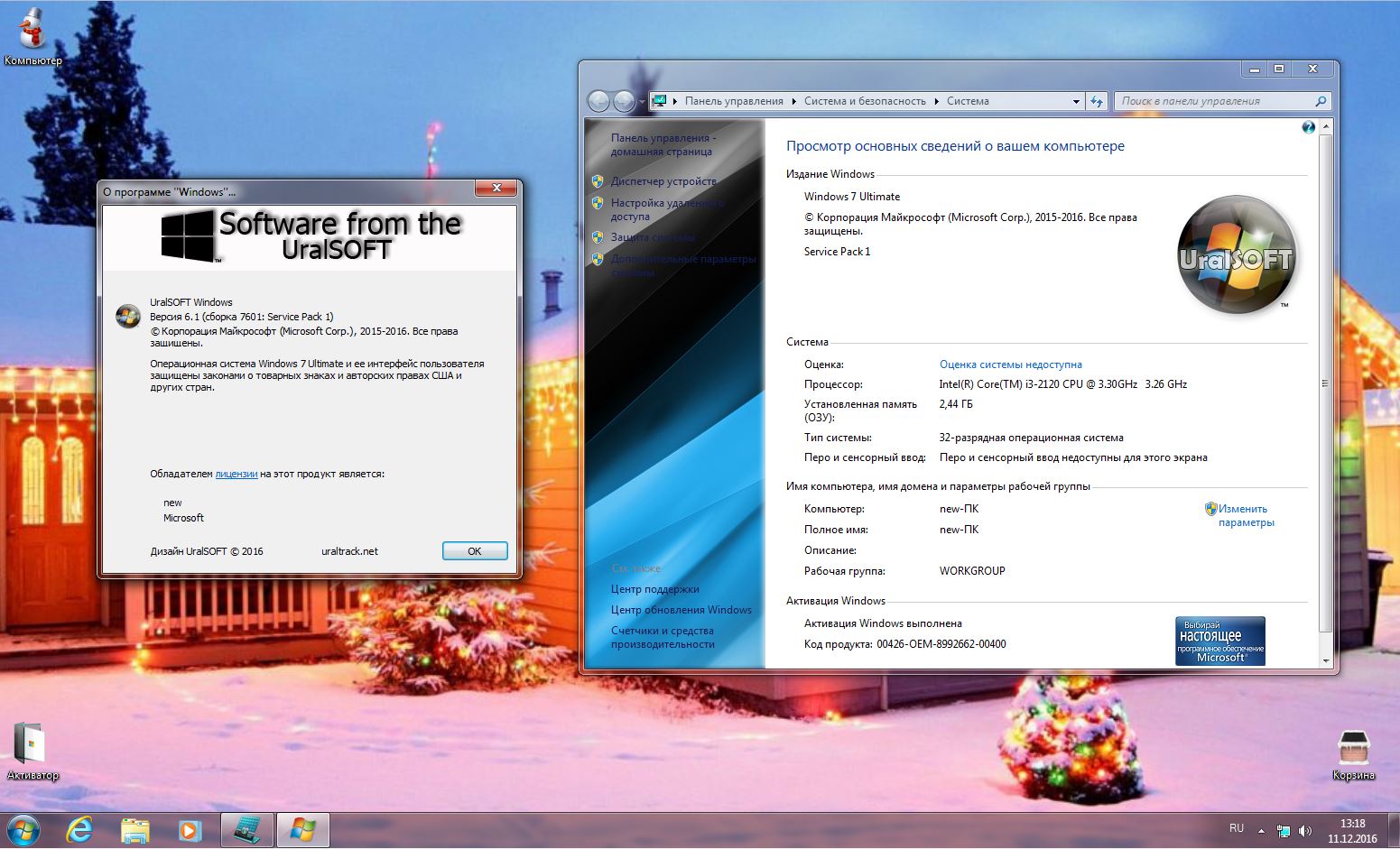Open the volume speaker tray icon

coord(1305,830)
